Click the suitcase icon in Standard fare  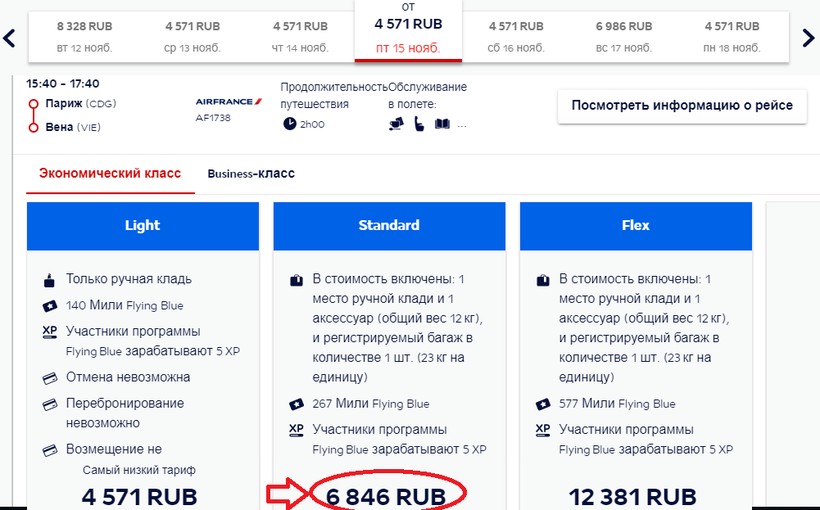295,279
